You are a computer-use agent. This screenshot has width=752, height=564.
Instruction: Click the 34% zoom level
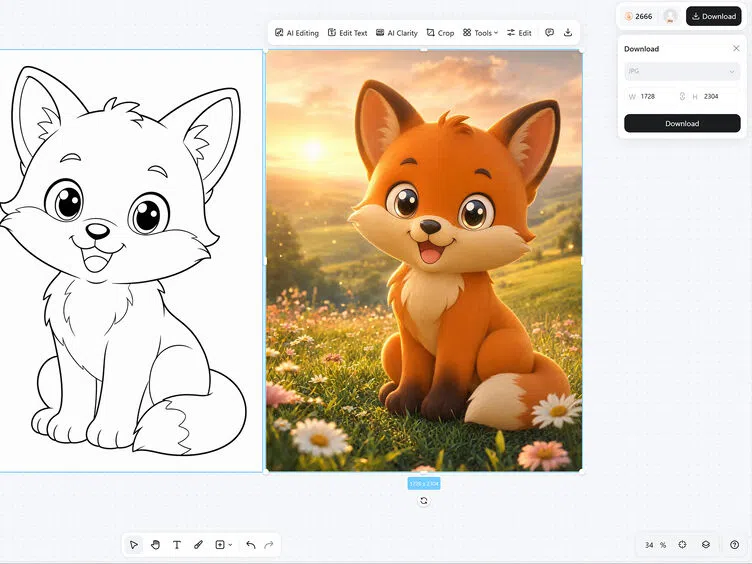click(x=655, y=545)
